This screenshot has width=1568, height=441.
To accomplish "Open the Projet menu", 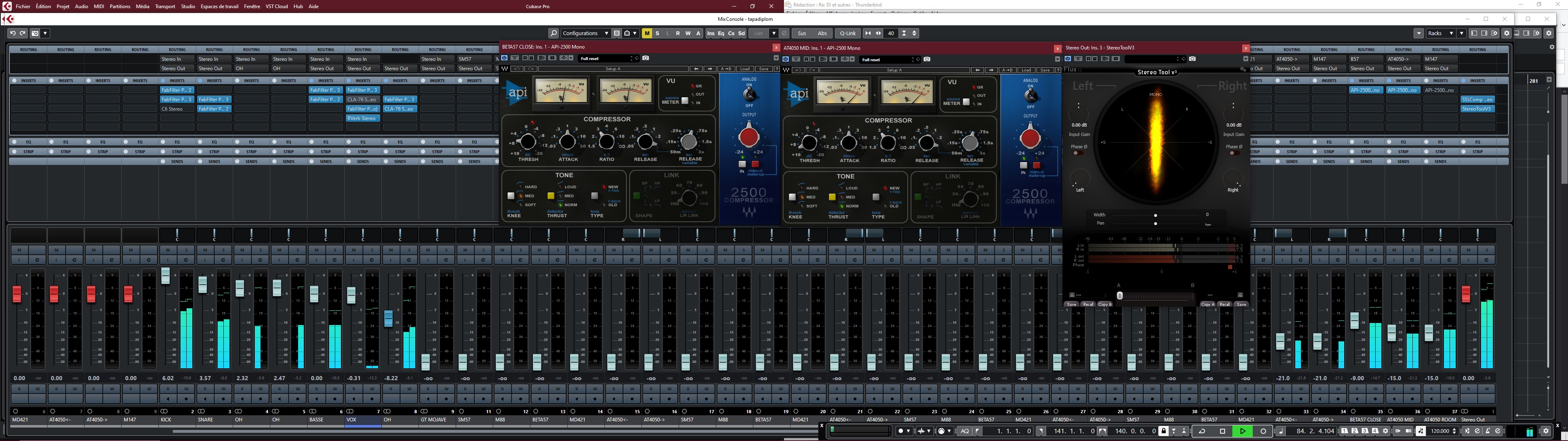I will tap(63, 6).
